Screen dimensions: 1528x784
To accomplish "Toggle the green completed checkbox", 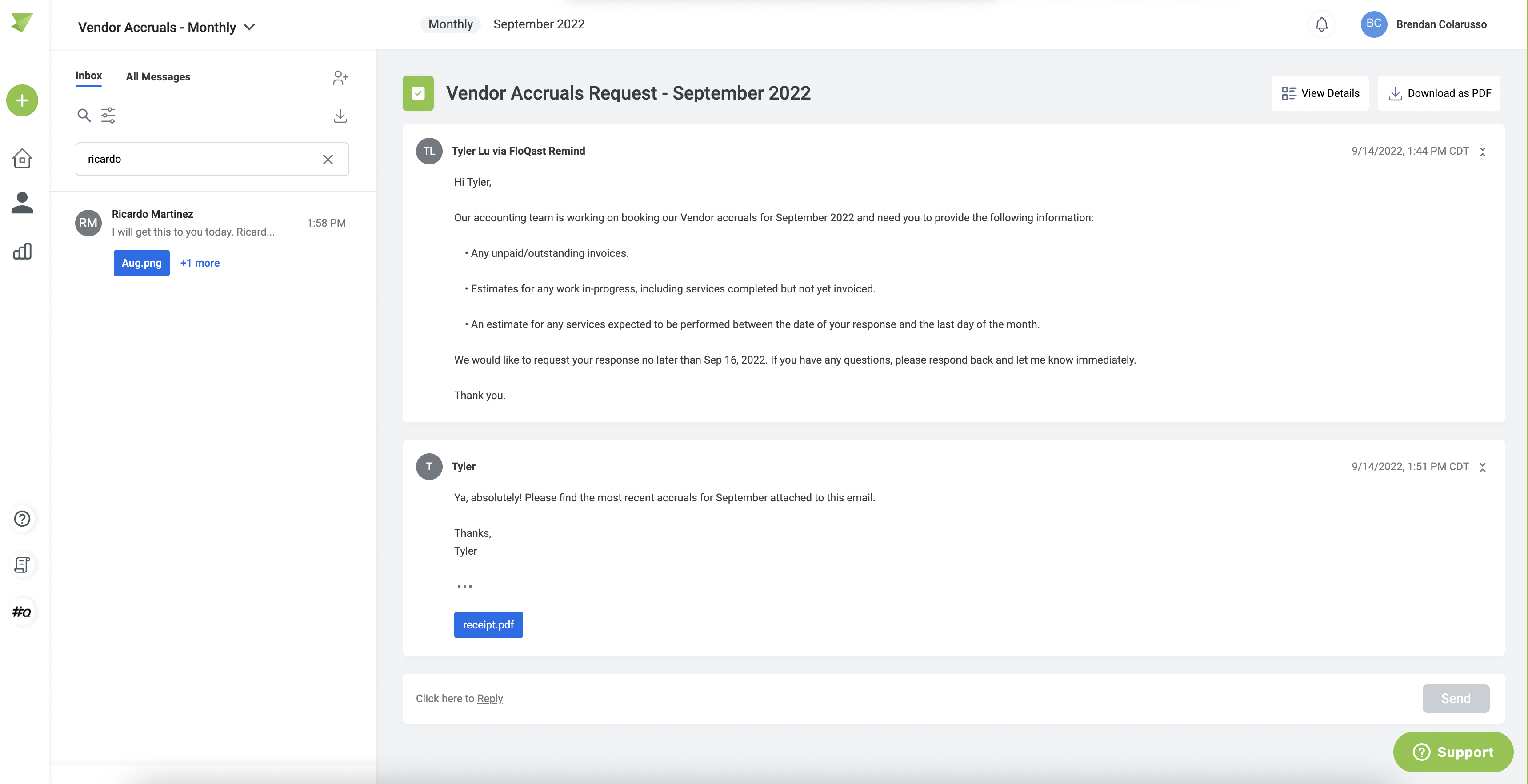I will [x=418, y=93].
